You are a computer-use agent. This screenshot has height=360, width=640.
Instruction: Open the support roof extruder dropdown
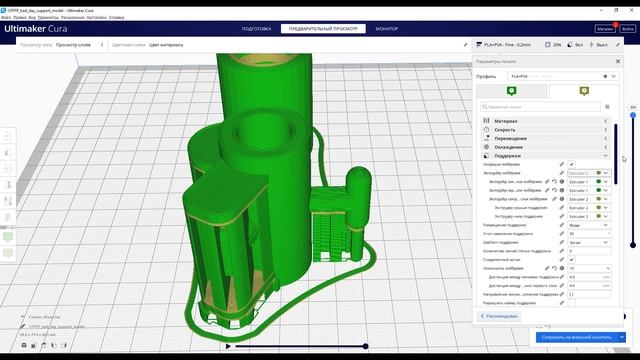(589, 208)
